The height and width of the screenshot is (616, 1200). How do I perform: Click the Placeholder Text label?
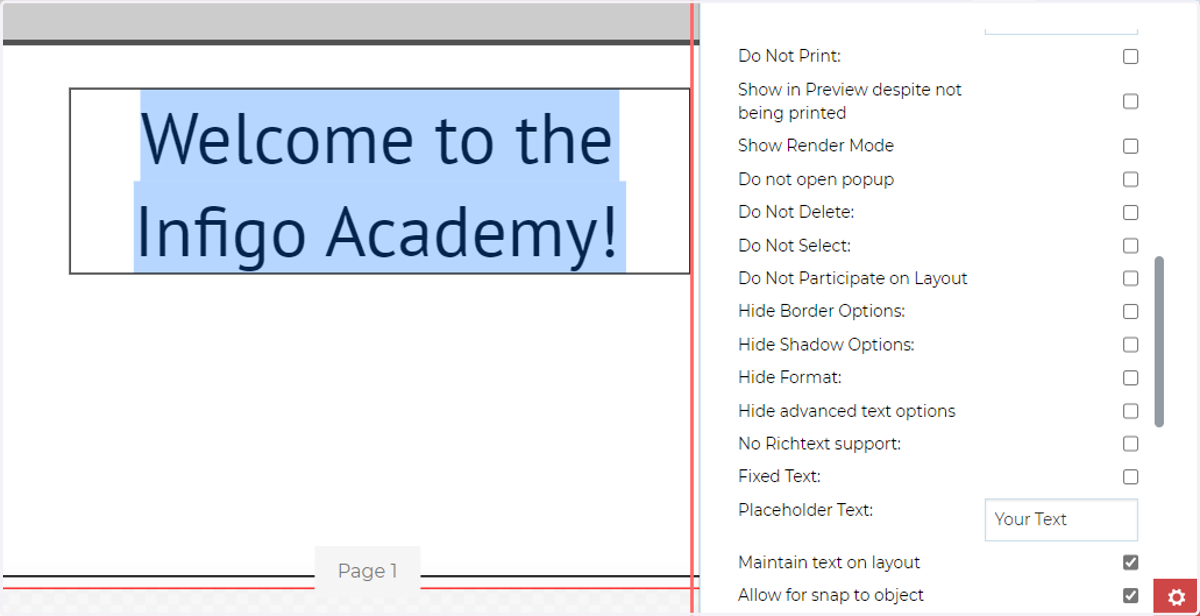805,510
